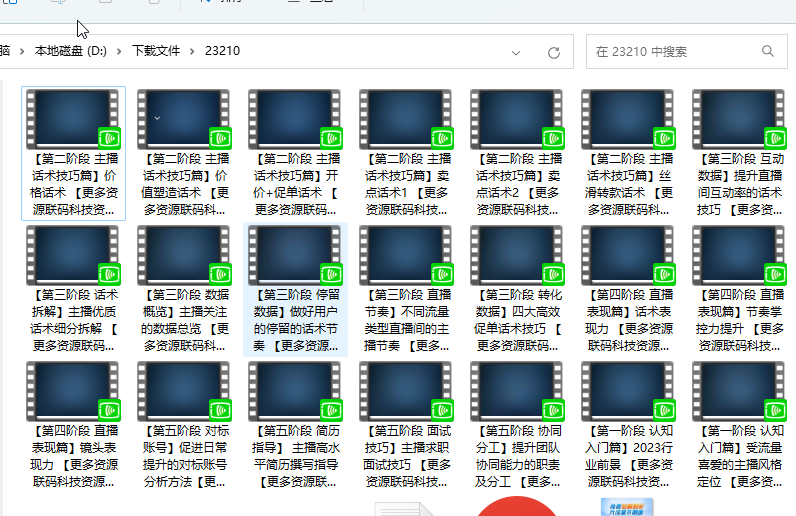Select the 四大高效促单话术技巧 video file
796x516 pixels.
[x=517, y=289]
